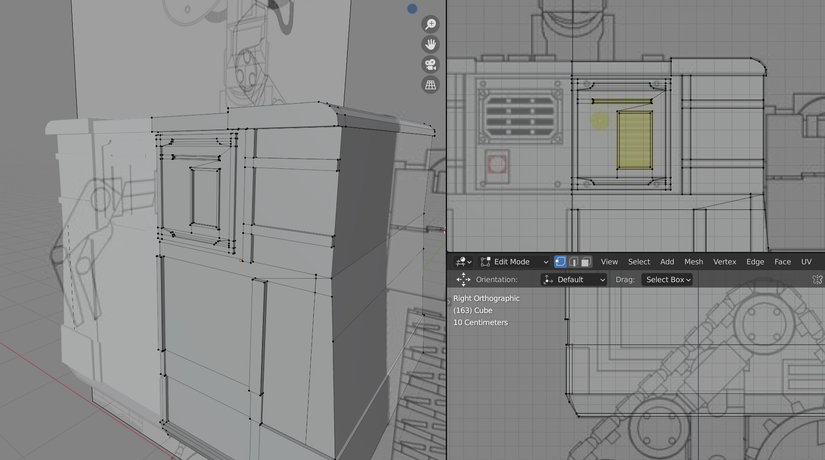Click the blue navigation gizmo axis dot
Viewport: 825px width, 460px height.
click(x=412, y=8)
